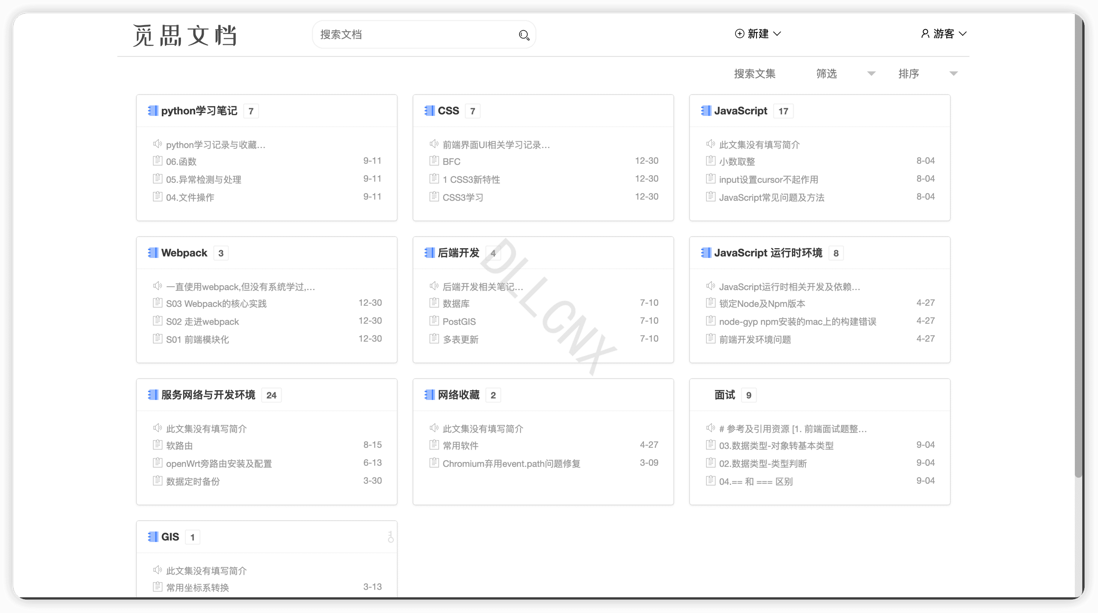Image resolution: width=1098 pixels, height=613 pixels.
Task: Click the vertical scrollbar on the right
Action: (1078, 250)
